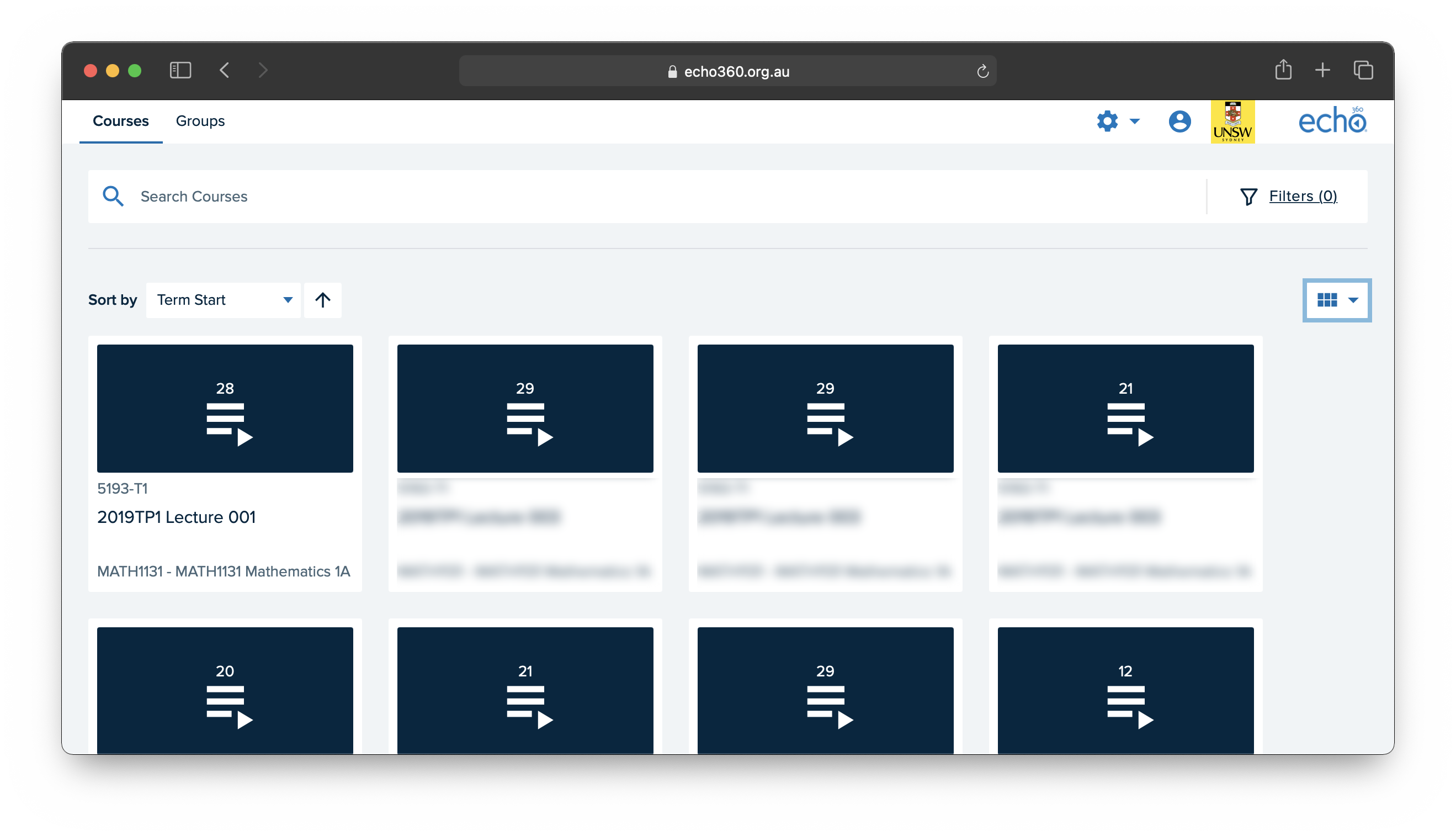Click the Filters funnel icon
This screenshot has width=1456, height=836.
(1249, 197)
